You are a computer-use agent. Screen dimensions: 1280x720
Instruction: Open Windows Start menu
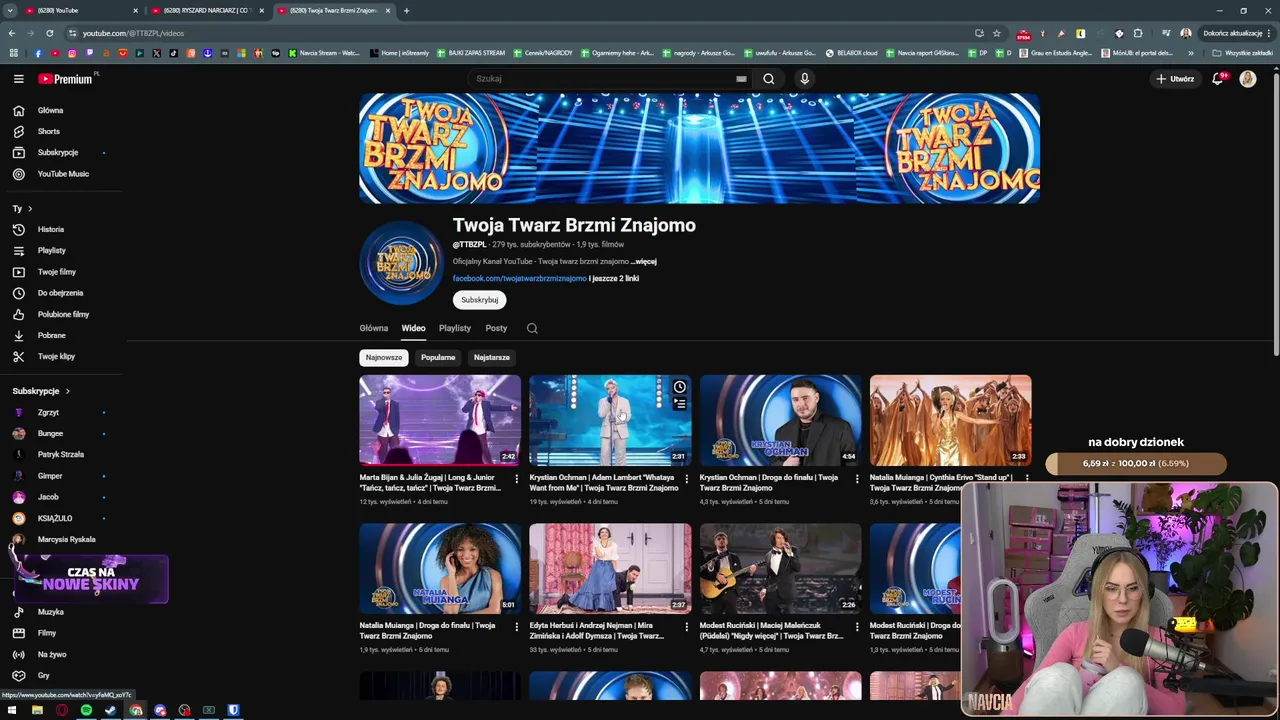pyautogui.click(x=12, y=710)
